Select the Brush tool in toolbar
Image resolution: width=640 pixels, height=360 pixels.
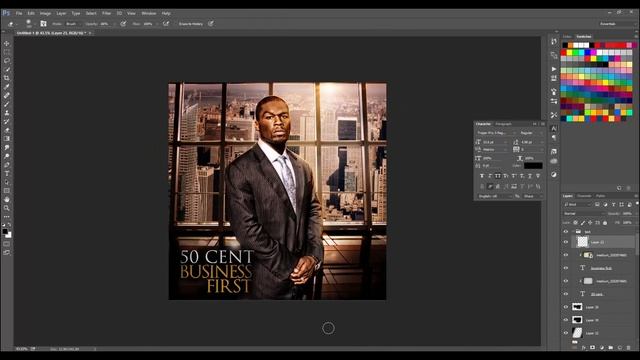click(x=7, y=104)
